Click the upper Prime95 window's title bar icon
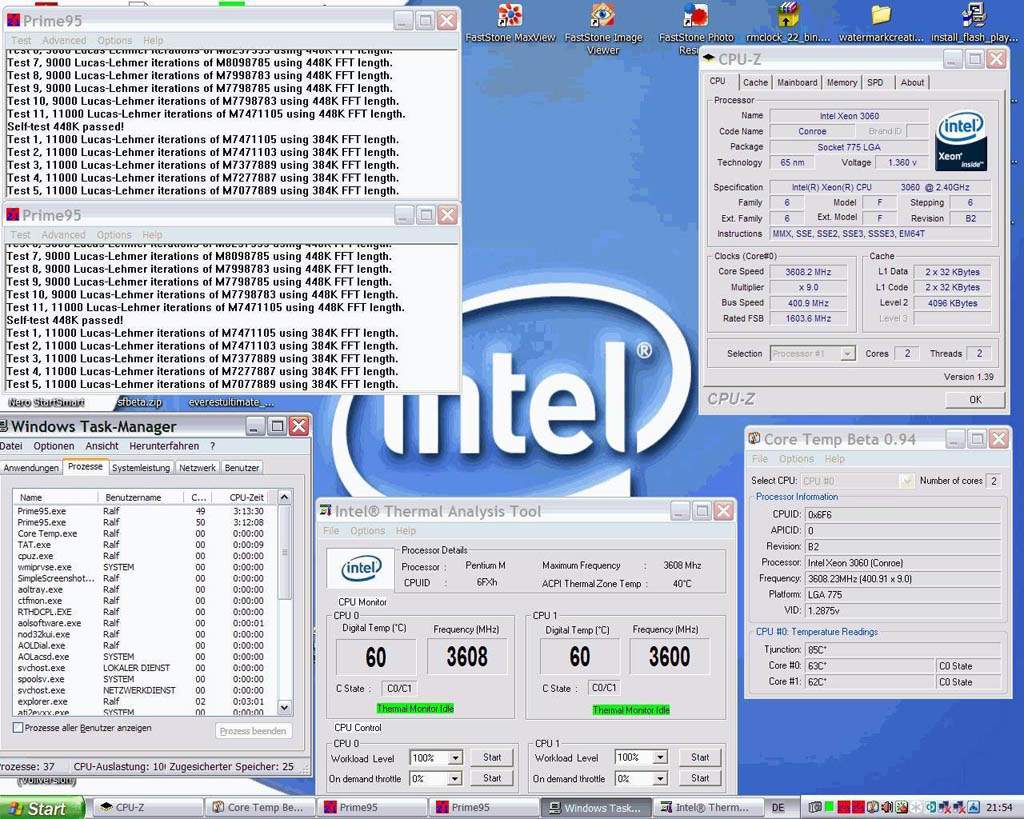Viewport: 1024px width, 819px height. [x=12, y=20]
